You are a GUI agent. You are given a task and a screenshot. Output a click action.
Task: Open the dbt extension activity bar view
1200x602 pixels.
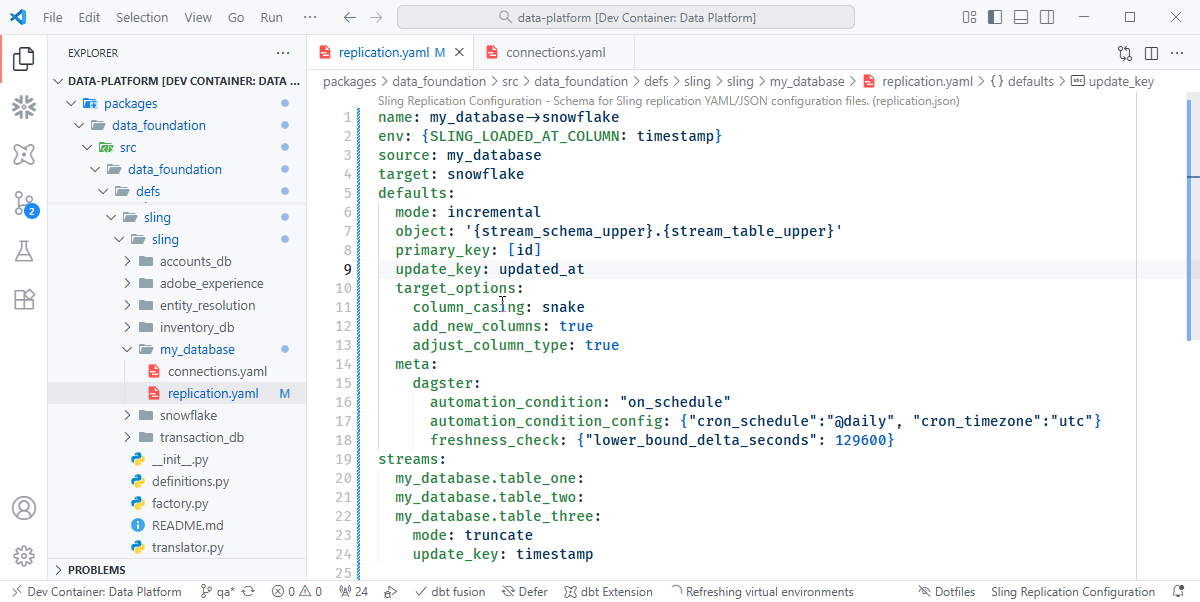click(23, 154)
